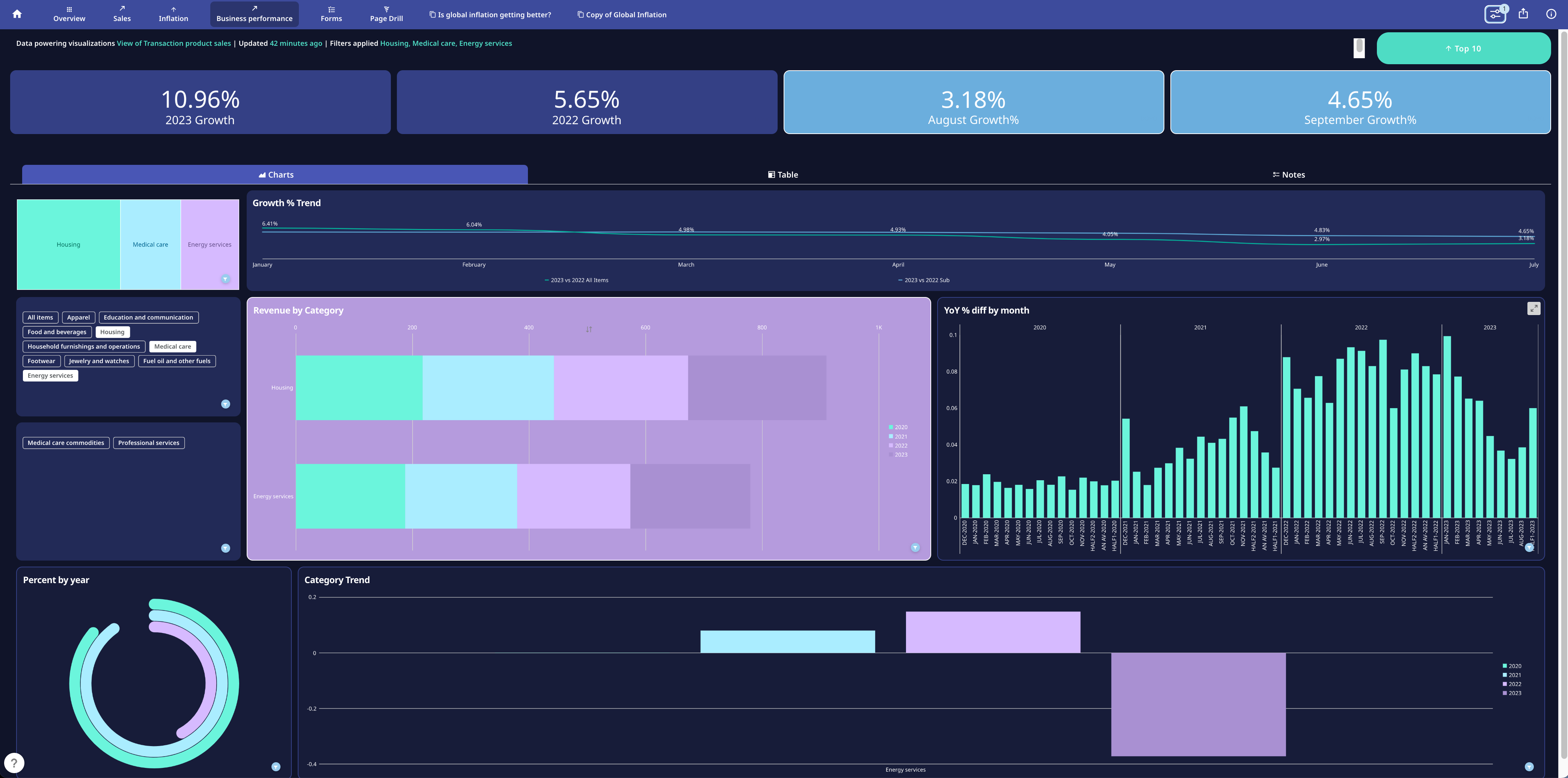
Task: Open the info icon at top right
Action: click(x=1551, y=14)
